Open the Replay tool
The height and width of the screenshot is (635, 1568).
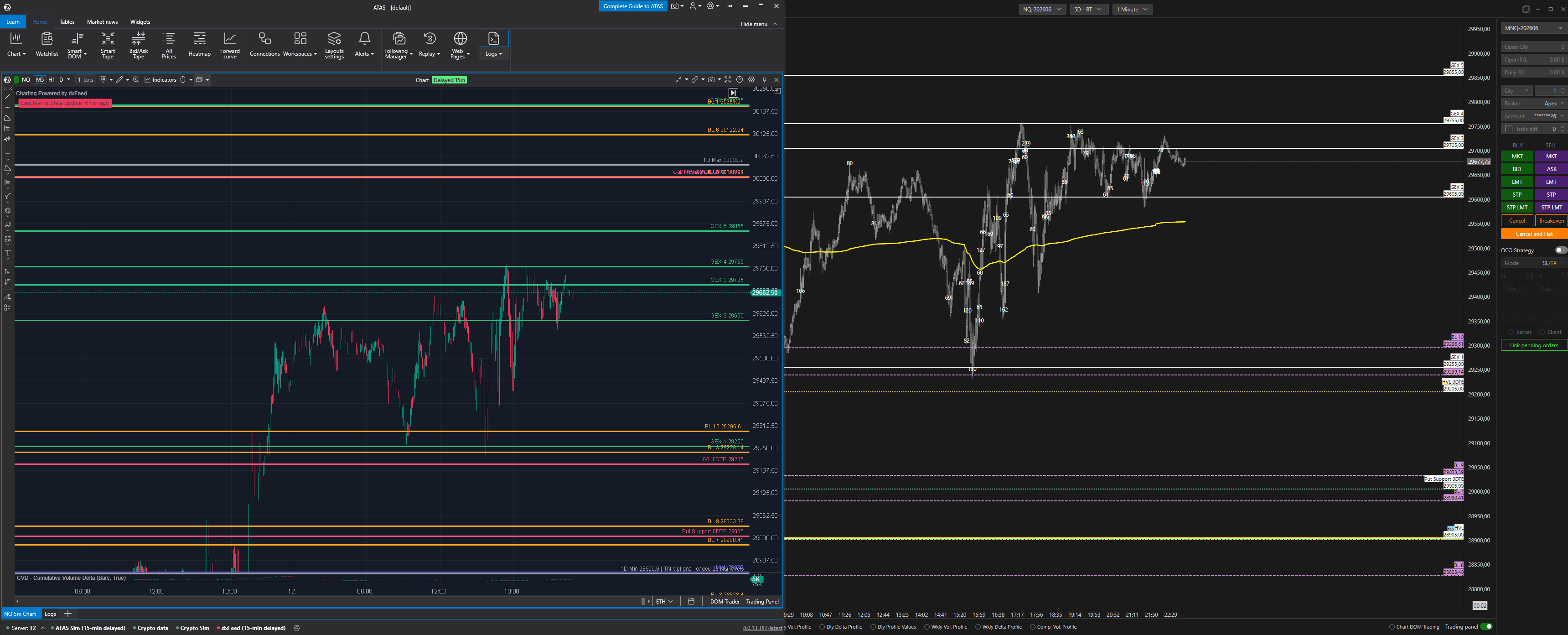(x=430, y=44)
